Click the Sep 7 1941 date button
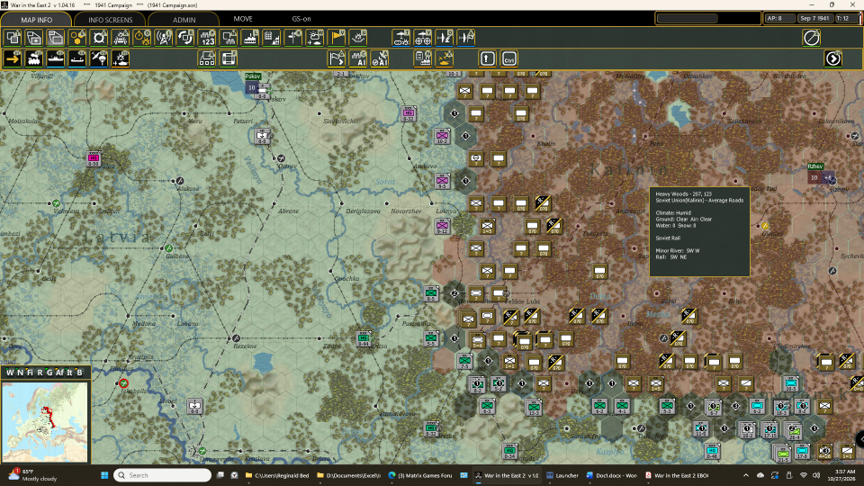 [814, 18]
